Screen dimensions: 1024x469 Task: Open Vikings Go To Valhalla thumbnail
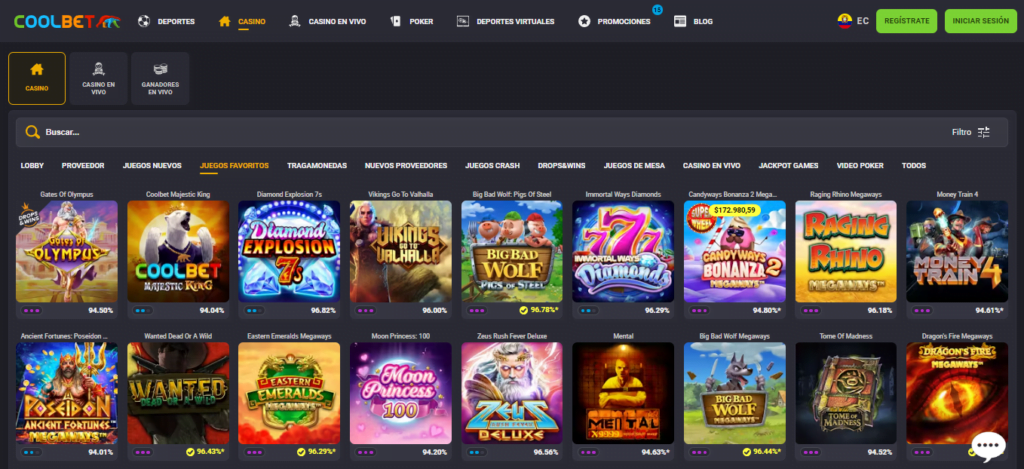click(x=400, y=251)
